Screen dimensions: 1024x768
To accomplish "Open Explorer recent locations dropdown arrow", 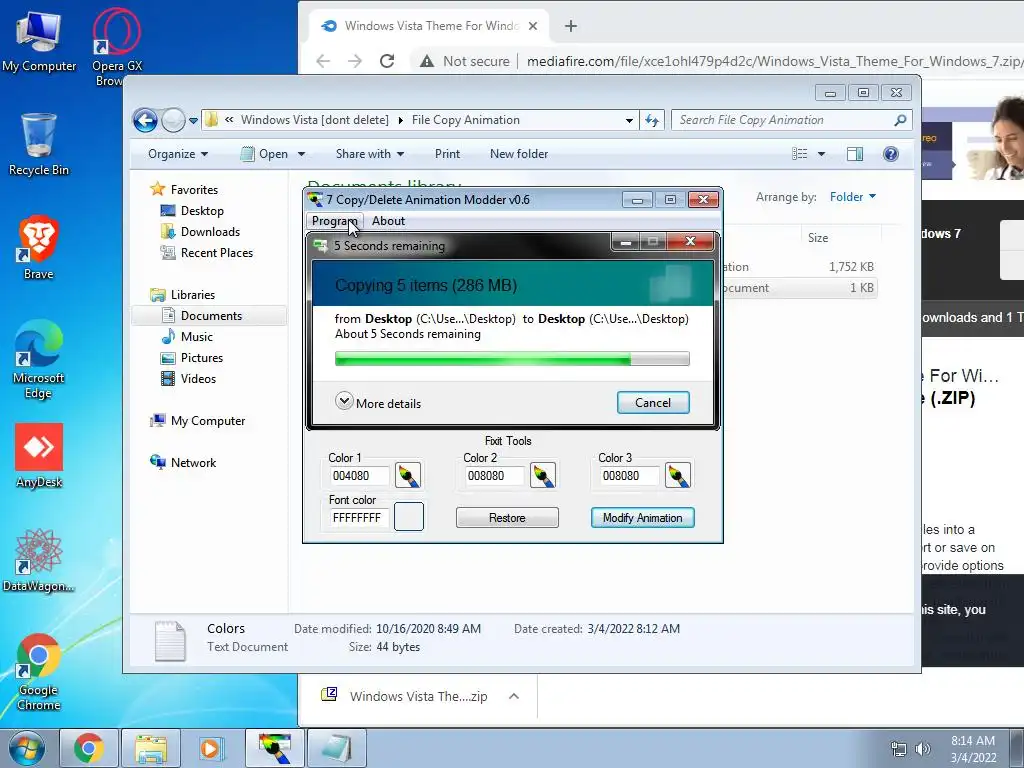I will tap(193, 121).
